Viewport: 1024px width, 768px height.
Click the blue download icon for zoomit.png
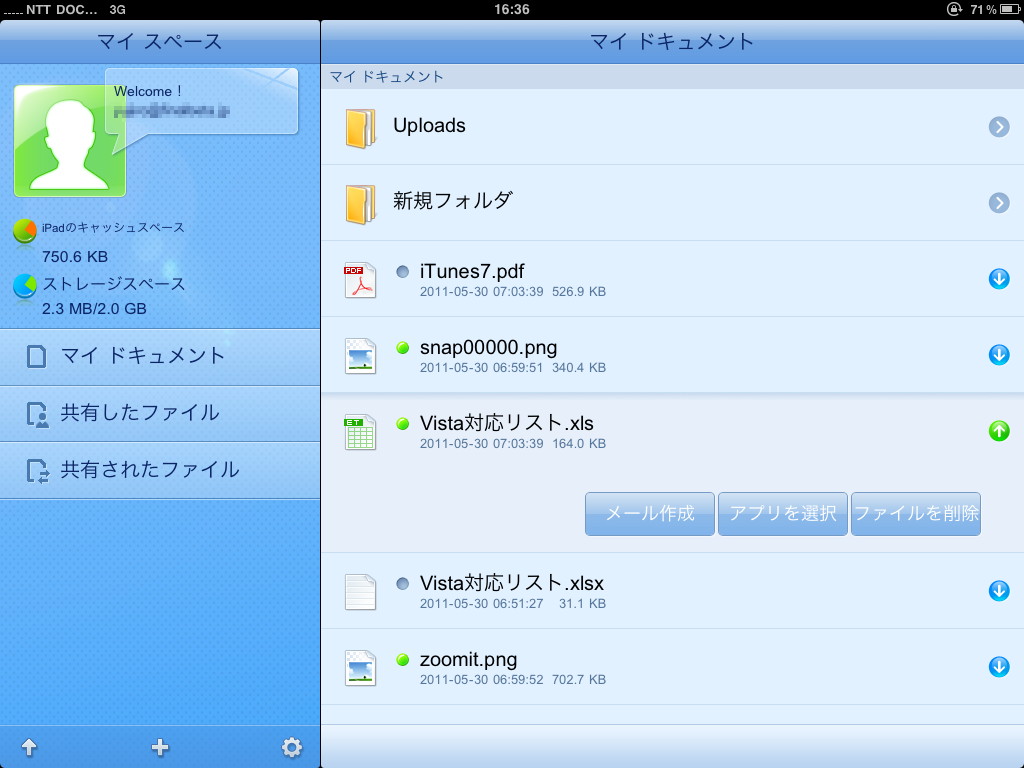(x=998, y=667)
